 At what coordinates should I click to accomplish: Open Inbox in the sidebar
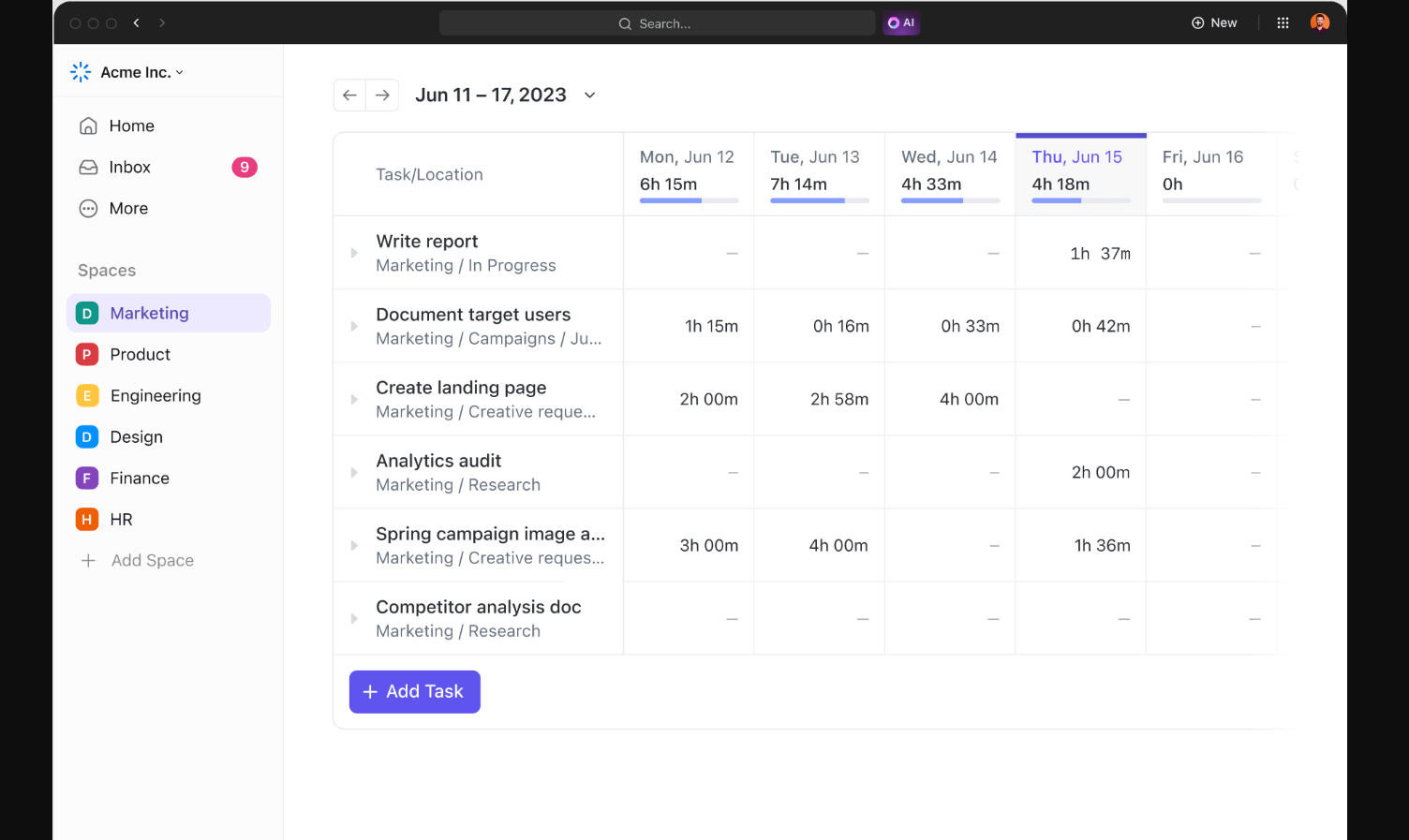169,167
